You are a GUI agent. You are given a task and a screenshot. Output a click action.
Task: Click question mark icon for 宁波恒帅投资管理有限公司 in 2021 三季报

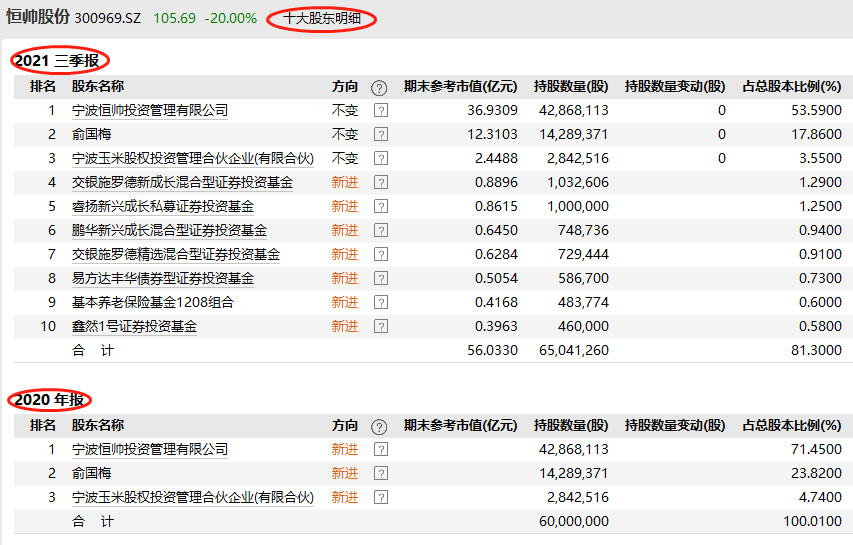coord(381,110)
